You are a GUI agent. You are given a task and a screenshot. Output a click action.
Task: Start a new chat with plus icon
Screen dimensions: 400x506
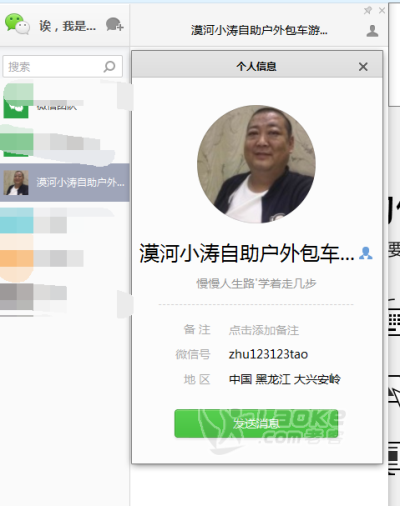click(x=114, y=25)
